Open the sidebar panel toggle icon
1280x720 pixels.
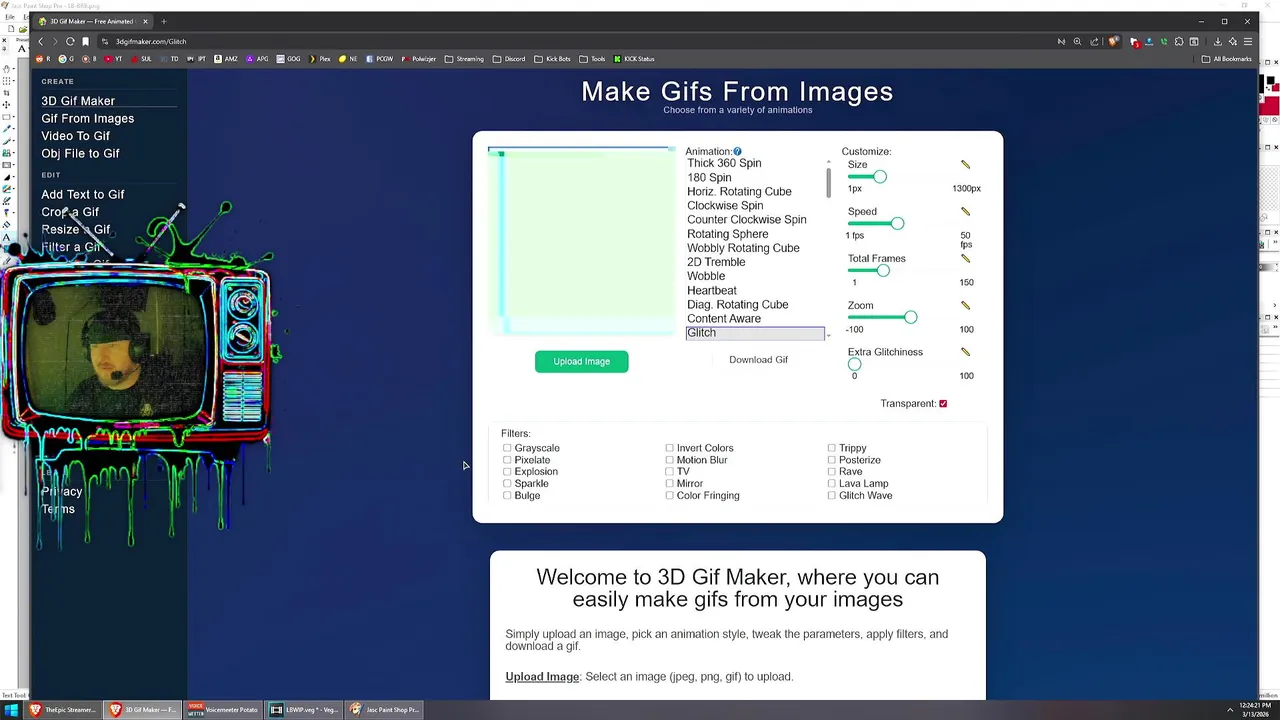1194,41
